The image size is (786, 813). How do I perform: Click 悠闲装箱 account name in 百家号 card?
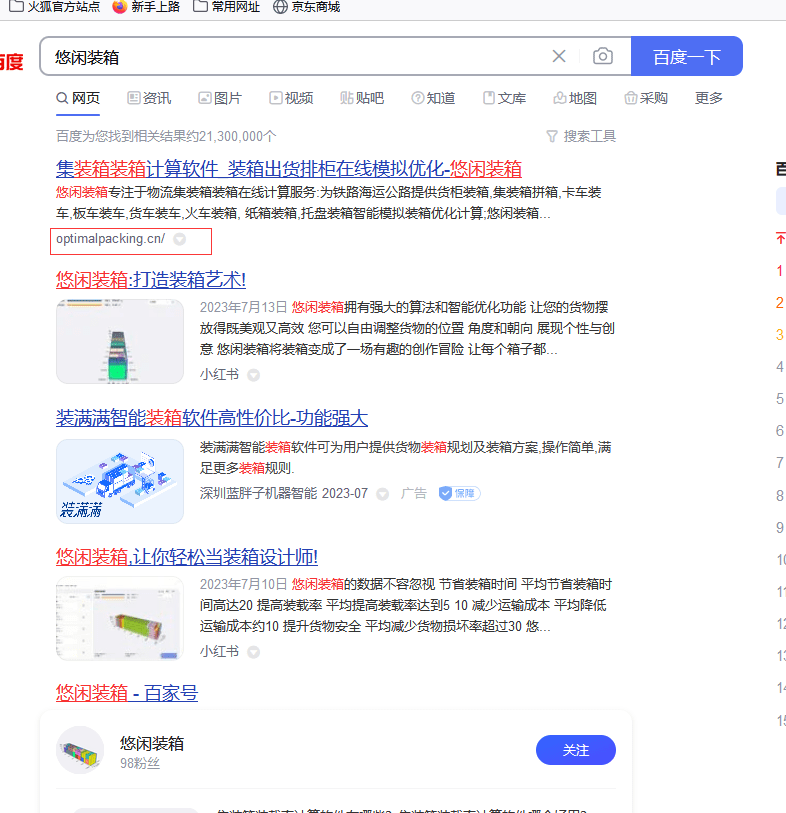click(151, 744)
